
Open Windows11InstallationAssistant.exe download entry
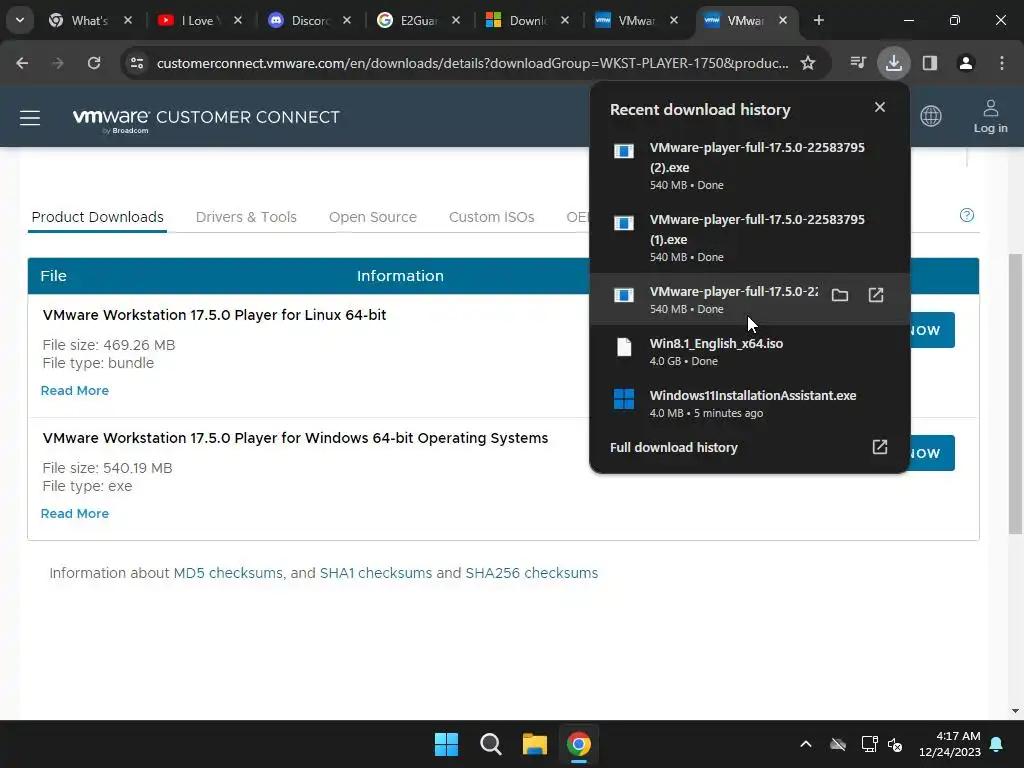click(749, 404)
